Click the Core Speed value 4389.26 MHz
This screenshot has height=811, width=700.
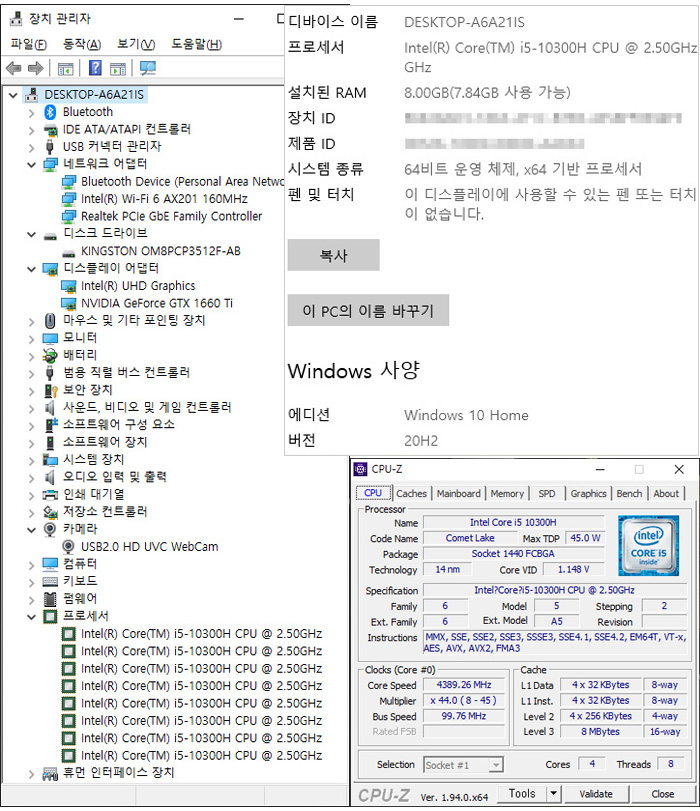(464, 685)
